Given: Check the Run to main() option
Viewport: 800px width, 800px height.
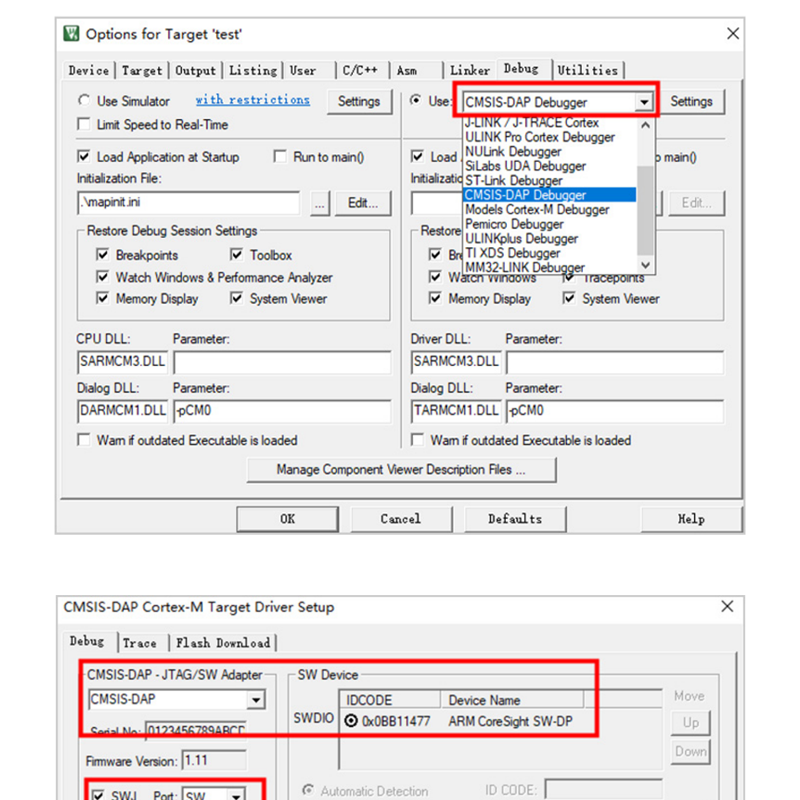Looking at the screenshot, I should pos(280,157).
